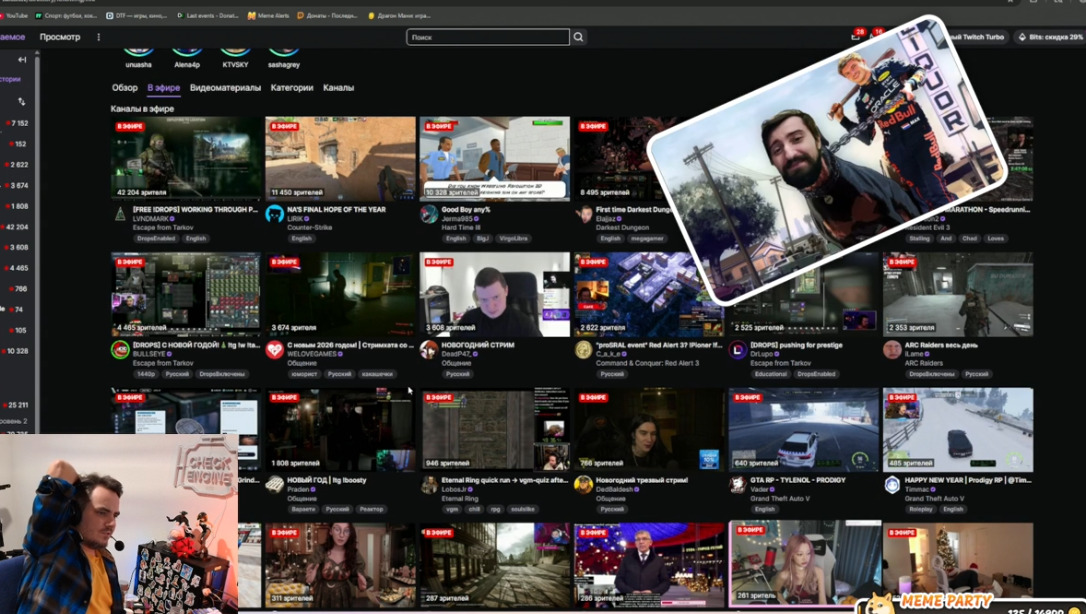The width and height of the screenshot is (1086, 614).
Task: Open DedBaldesh channel avatar
Action: click(x=583, y=485)
